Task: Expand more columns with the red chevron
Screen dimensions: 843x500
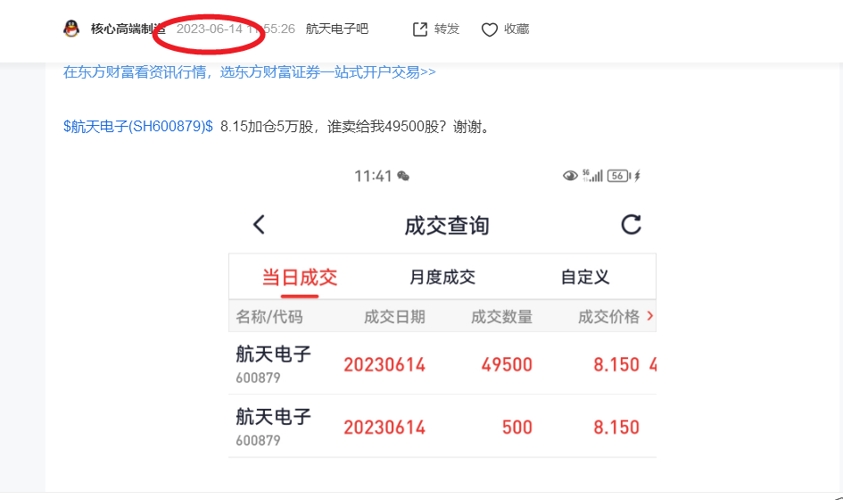Action: 650,316
